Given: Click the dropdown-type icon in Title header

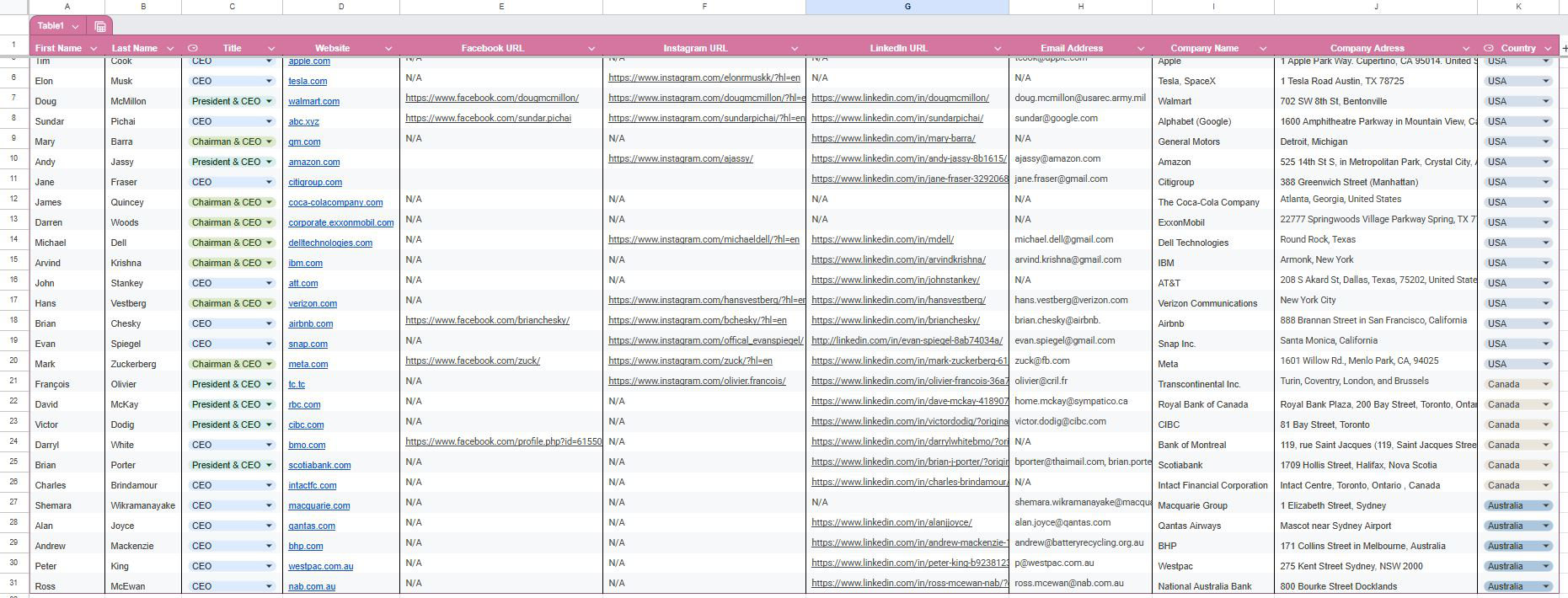Looking at the screenshot, I should click(193, 48).
